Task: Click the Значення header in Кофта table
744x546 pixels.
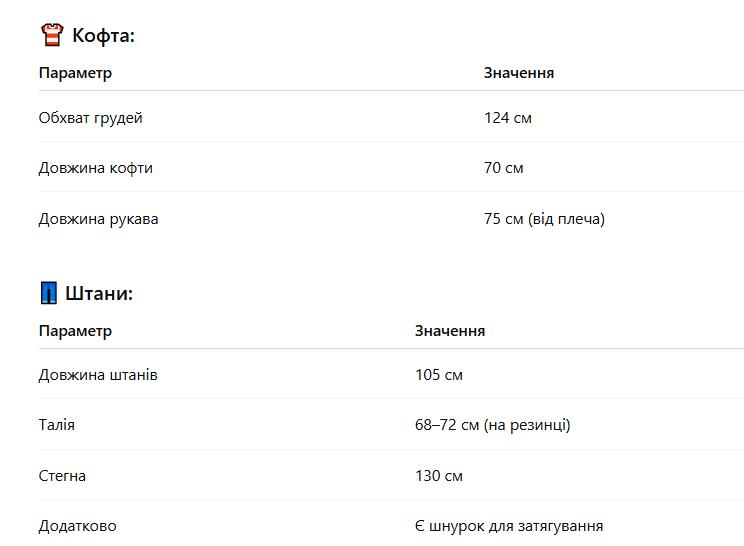Action: coord(519,73)
